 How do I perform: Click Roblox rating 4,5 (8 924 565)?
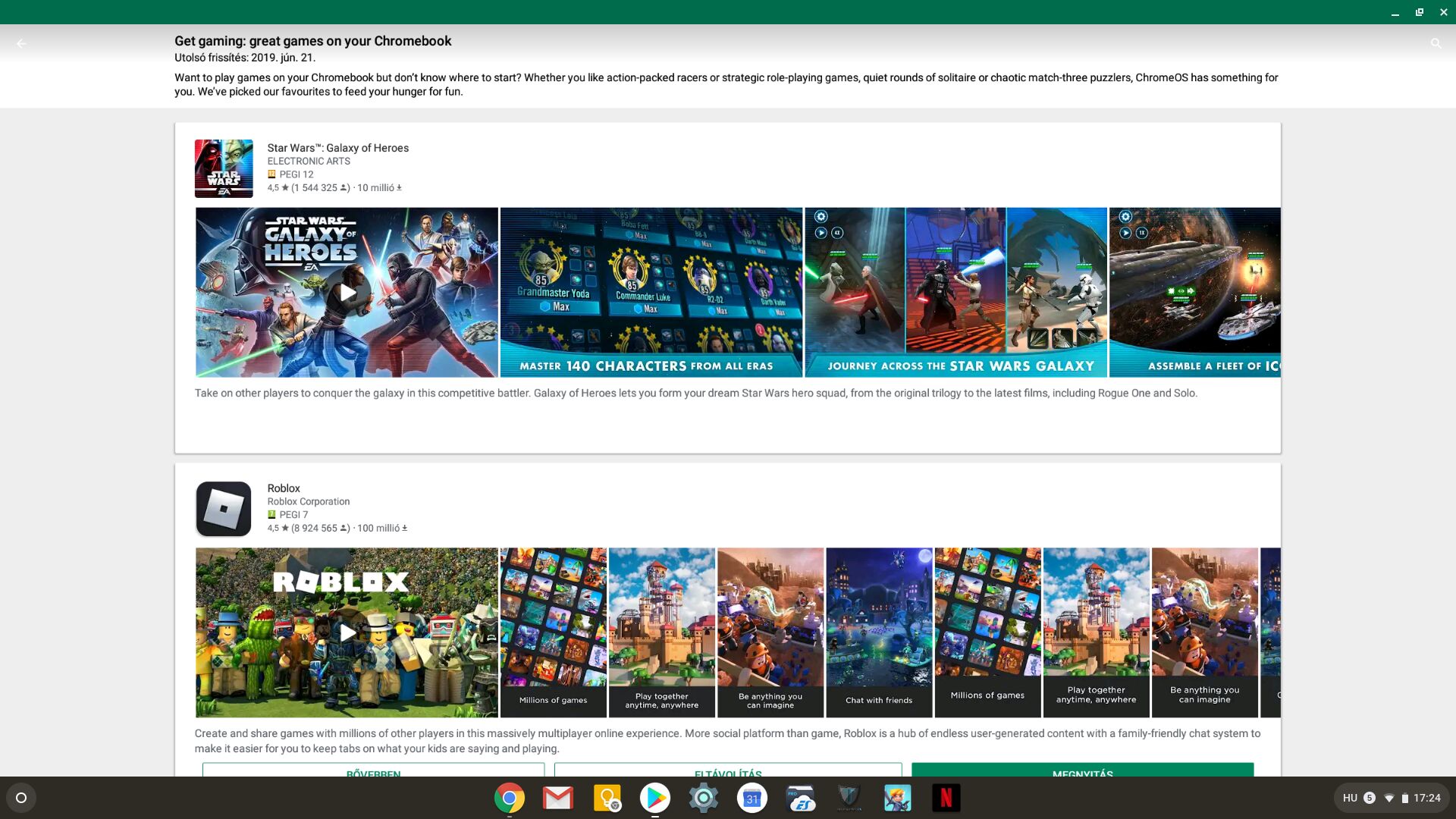point(308,529)
